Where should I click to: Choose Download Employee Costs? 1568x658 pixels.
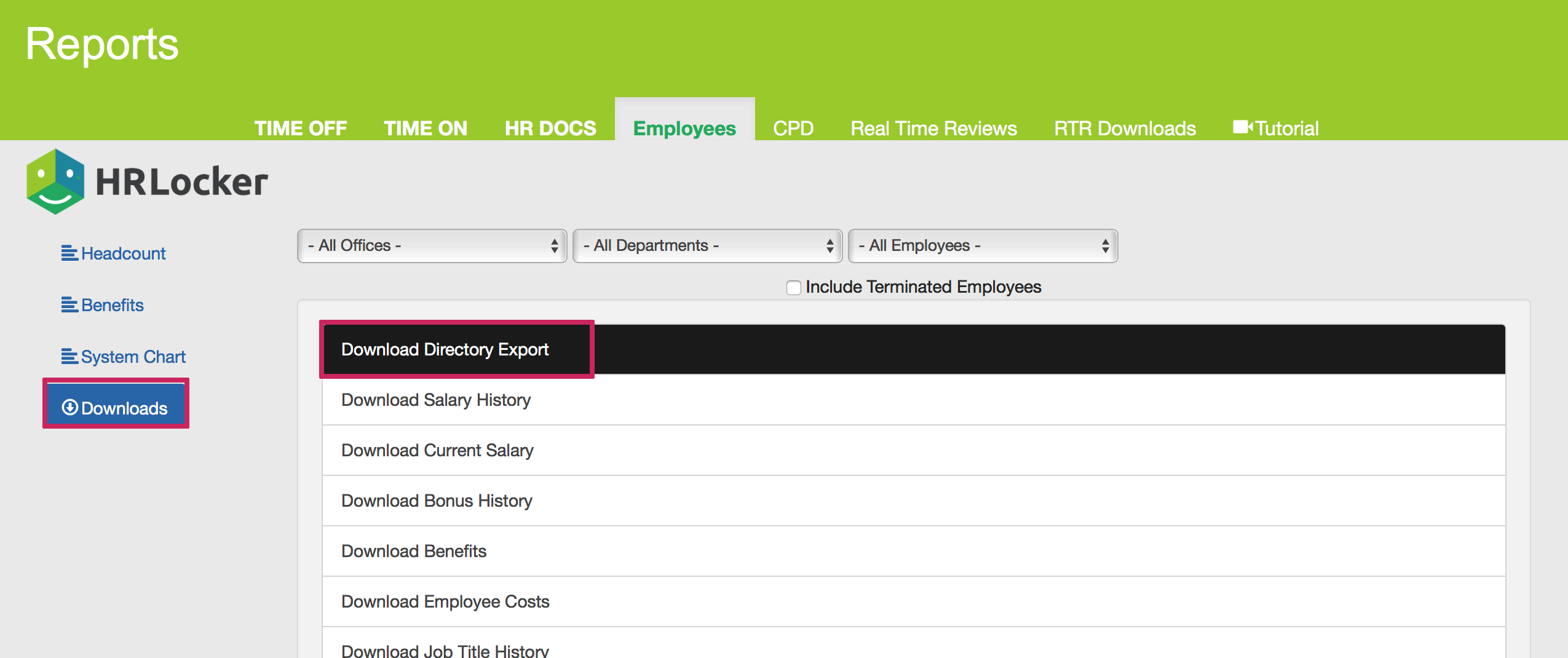[445, 601]
